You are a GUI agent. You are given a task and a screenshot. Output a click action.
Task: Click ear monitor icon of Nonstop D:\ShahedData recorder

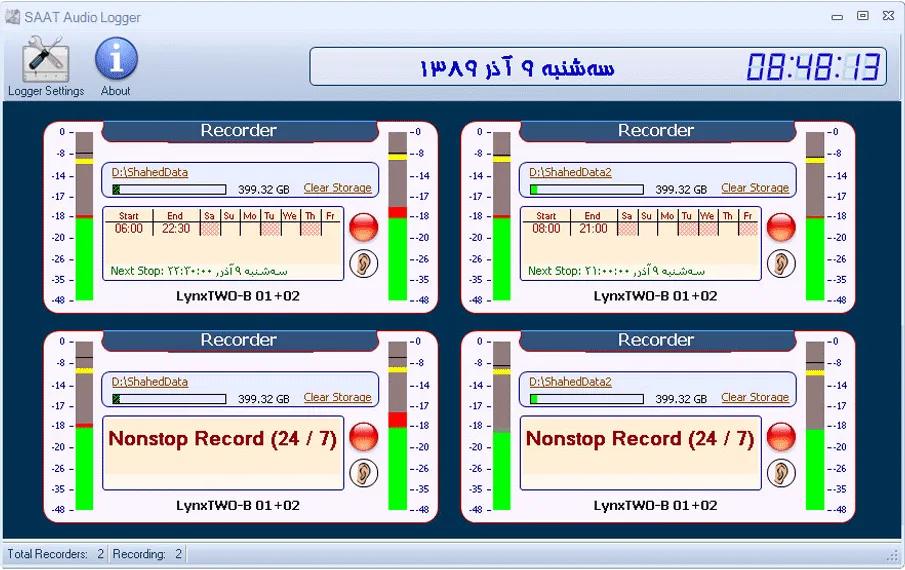point(364,473)
